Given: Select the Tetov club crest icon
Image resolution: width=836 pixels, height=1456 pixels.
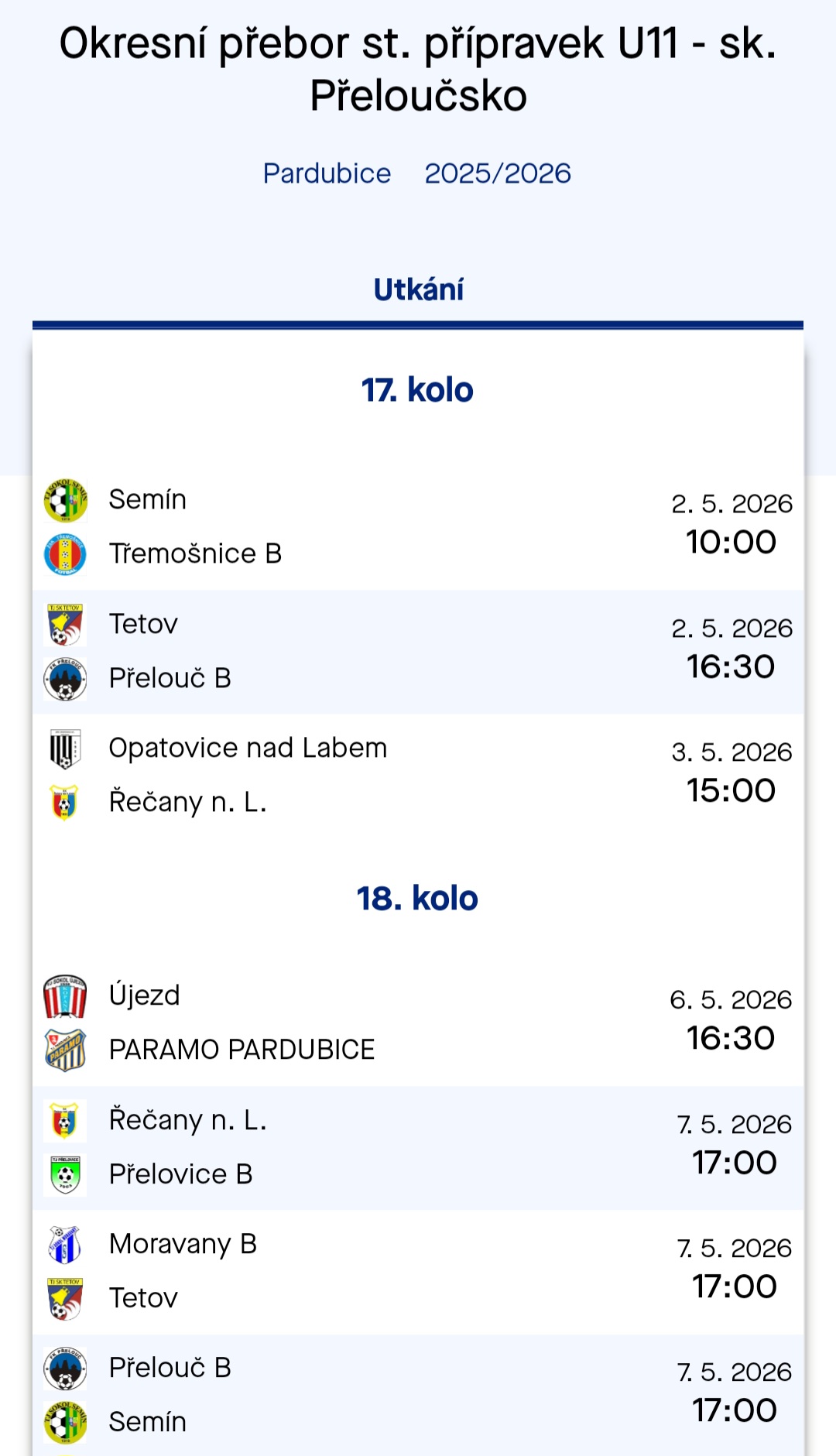Looking at the screenshot, I should [x=65, y=623].
